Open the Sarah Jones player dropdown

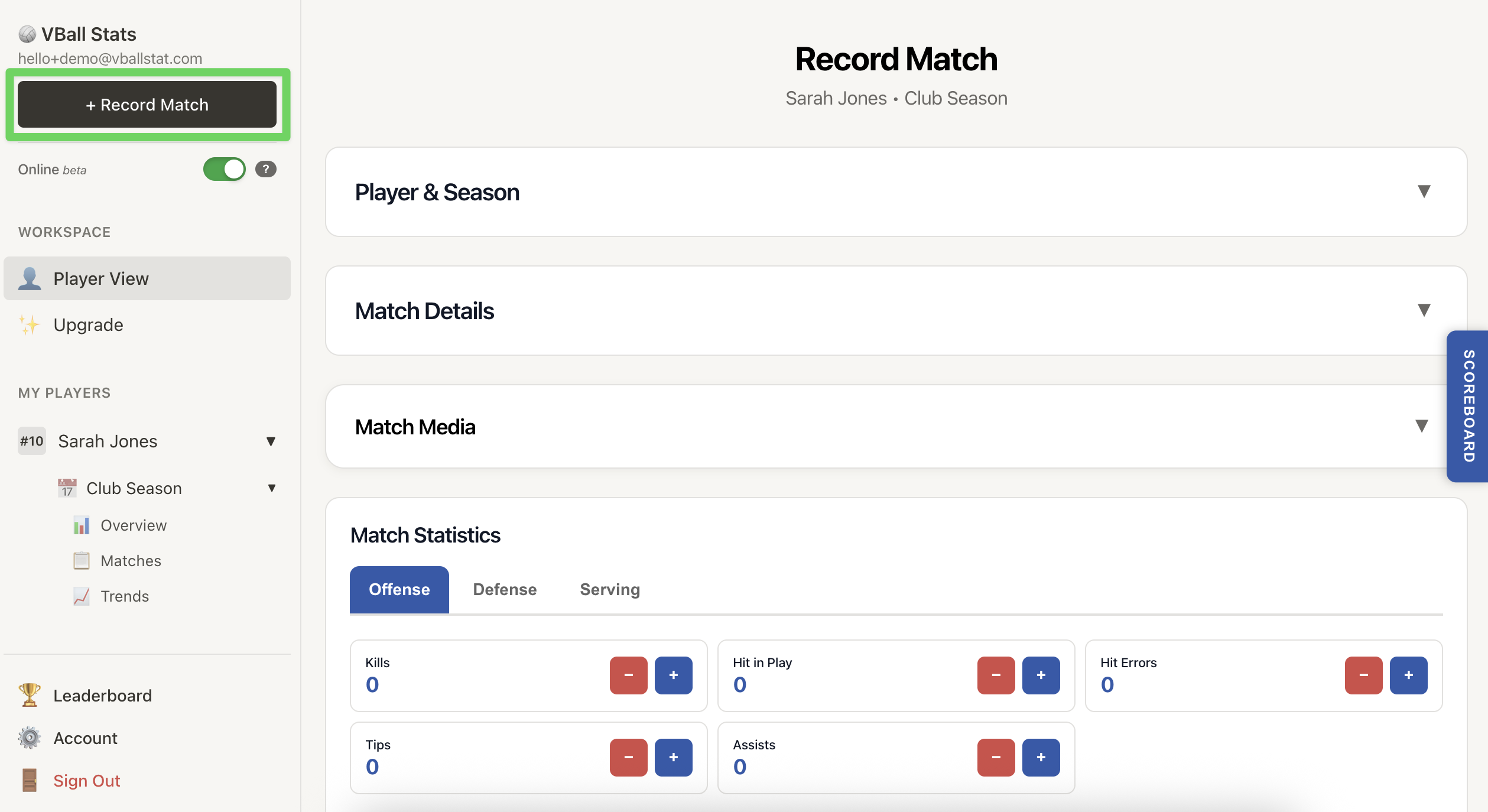pyautogui.click(x=271, y=441)
